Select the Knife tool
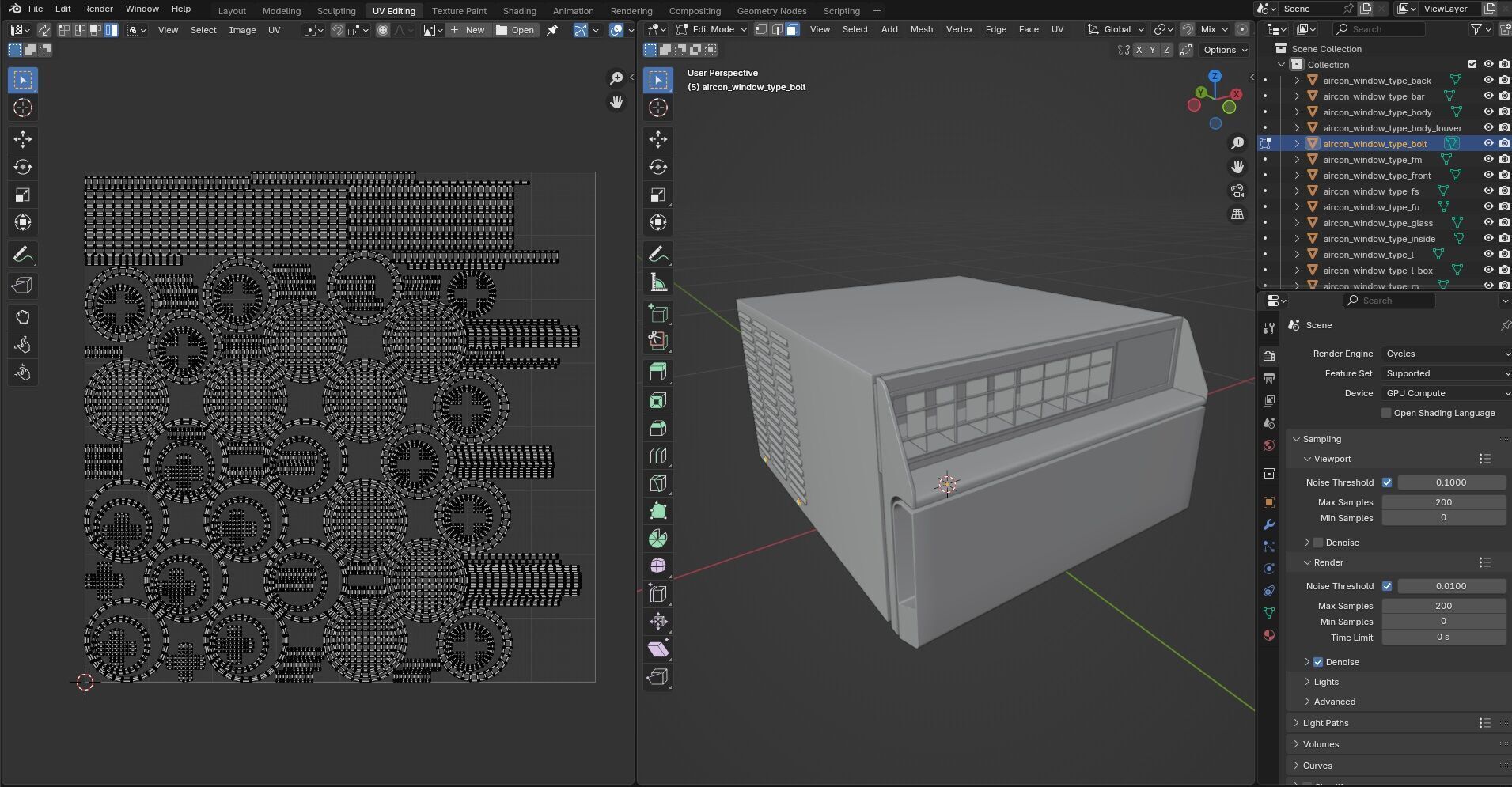1512x787 pixels. tap(658, 483)
